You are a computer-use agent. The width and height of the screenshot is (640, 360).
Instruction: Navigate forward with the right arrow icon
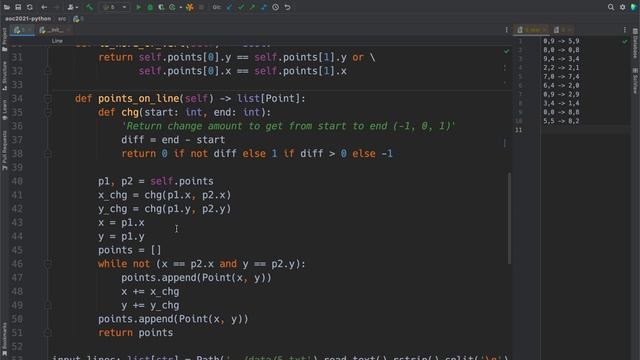pyautogui.click(x=56, y=7)
